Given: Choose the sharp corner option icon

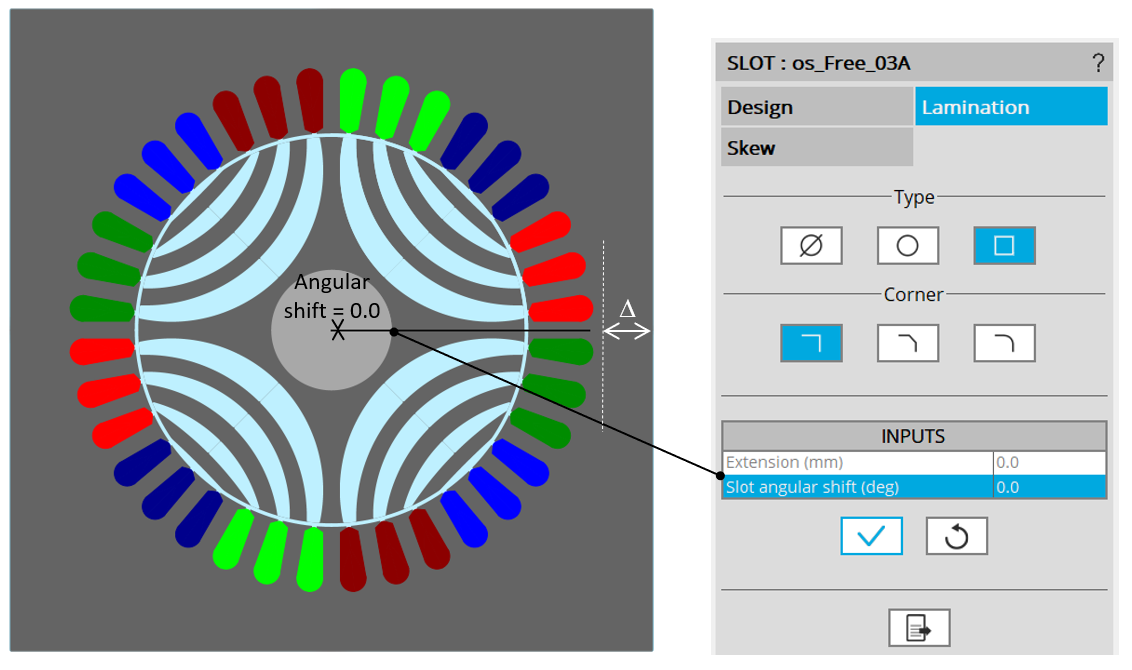Looking at the screenshot, I should [811, 343].
